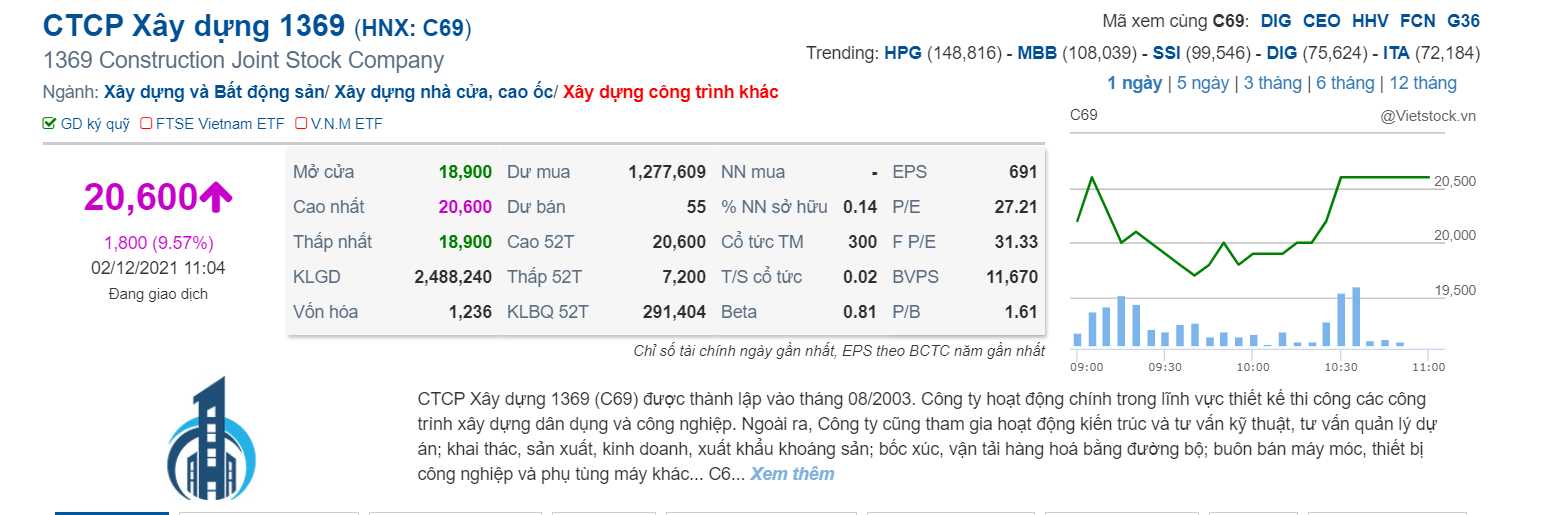Image resolution: width=1562 pixels, height=515 pixels.
Task: Click the KLGD value 2,488,240
Action: pos(453,277)
